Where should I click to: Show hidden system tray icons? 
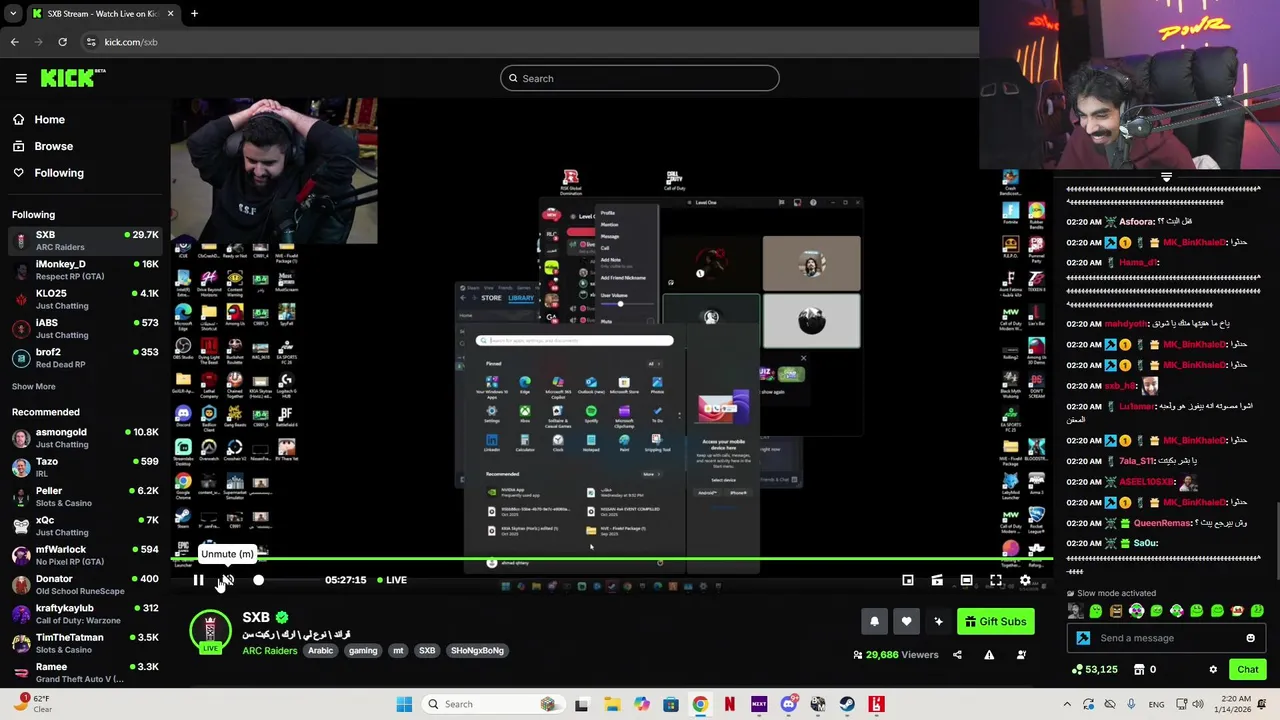point(1067,704)
